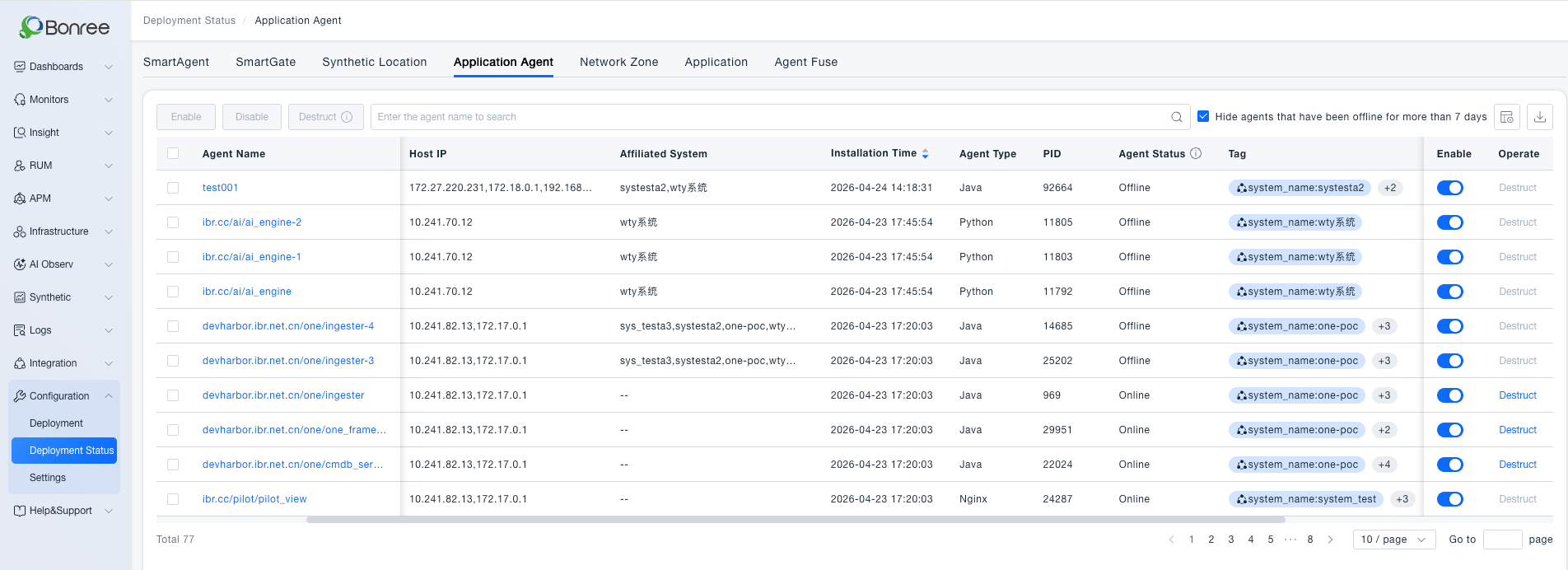Click the Help&Support book icon

click(x=20, y=511)
